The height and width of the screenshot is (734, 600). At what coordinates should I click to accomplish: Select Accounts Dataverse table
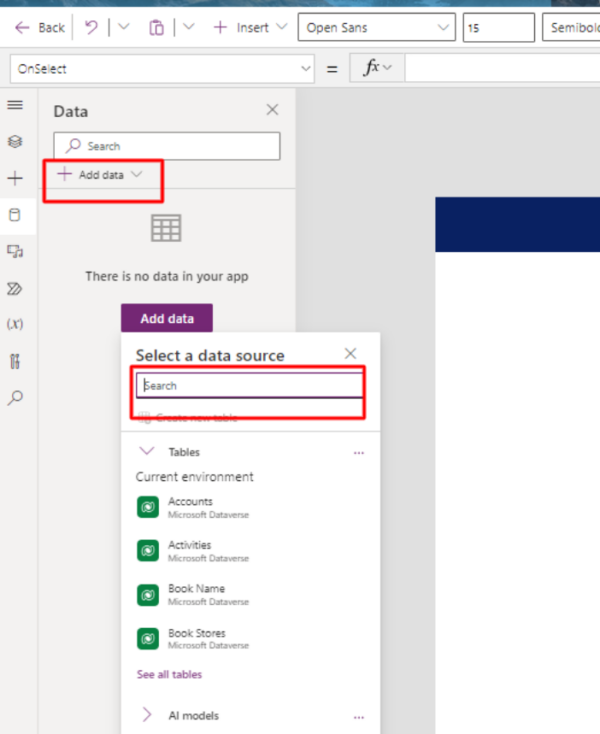pyautogui.click(x=190, y=507)
